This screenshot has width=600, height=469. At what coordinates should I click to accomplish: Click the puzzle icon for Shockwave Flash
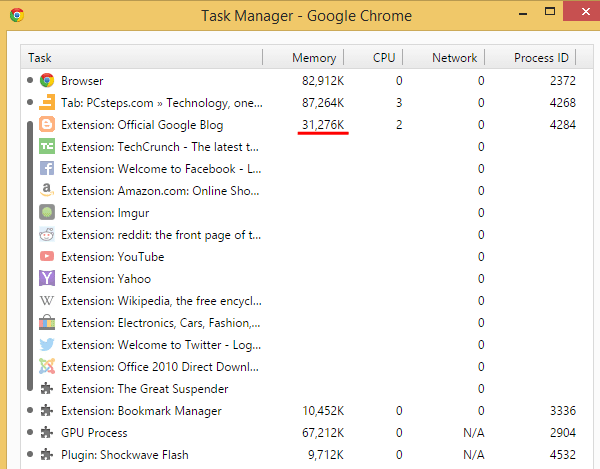pos(47,454)
